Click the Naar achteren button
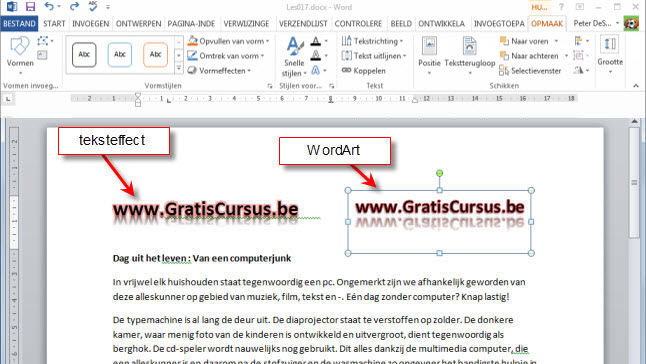The image size is (646, 364). 529,56
